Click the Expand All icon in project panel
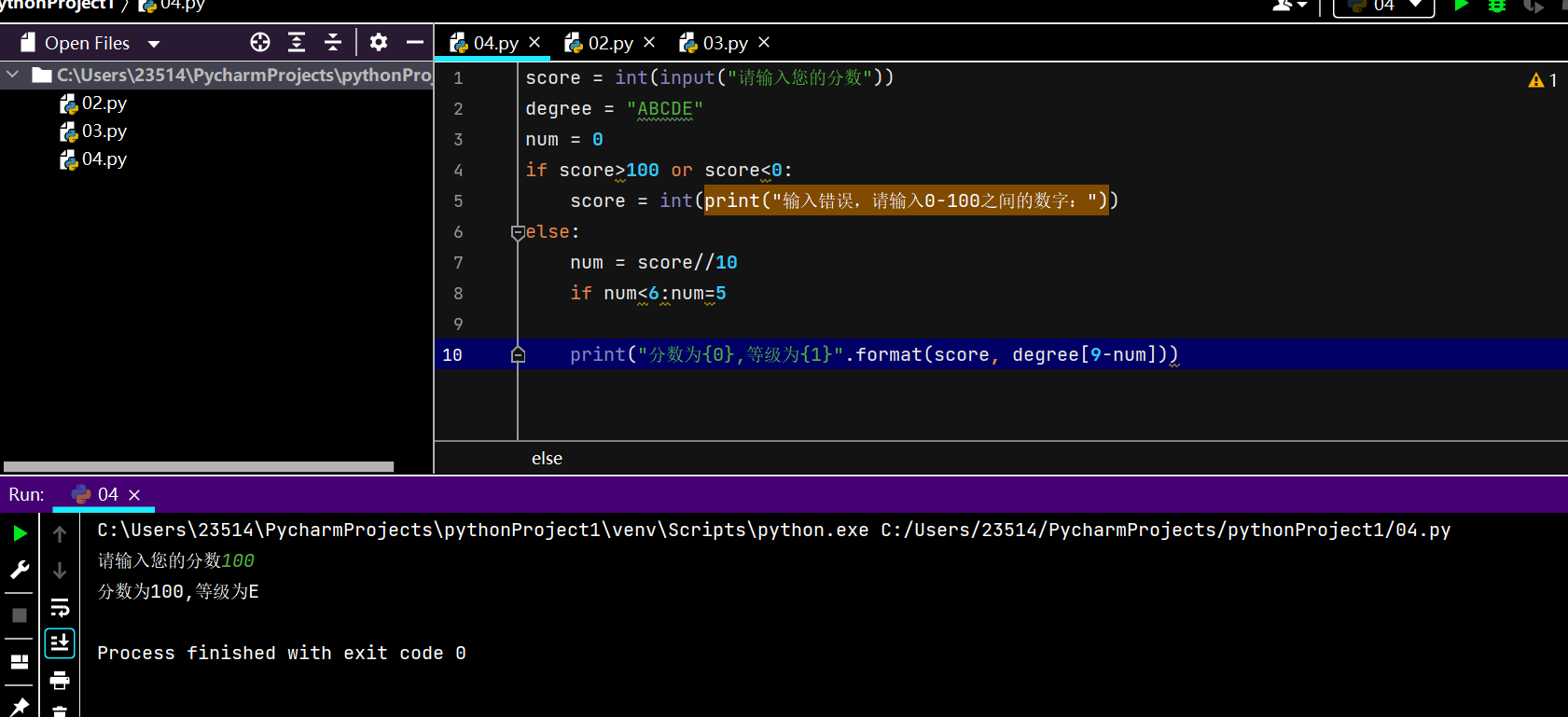 (x=297, y=42)
